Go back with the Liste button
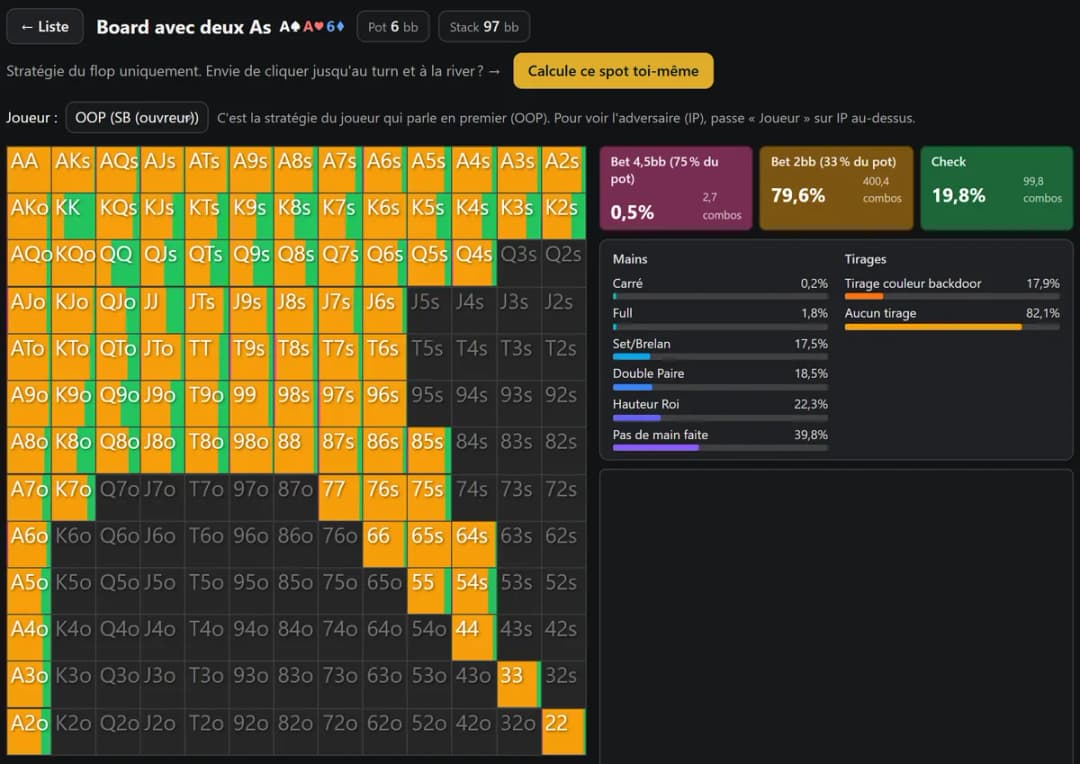Image resolution: width=1080 pixels, height=764 pixels. pos(45,27)
